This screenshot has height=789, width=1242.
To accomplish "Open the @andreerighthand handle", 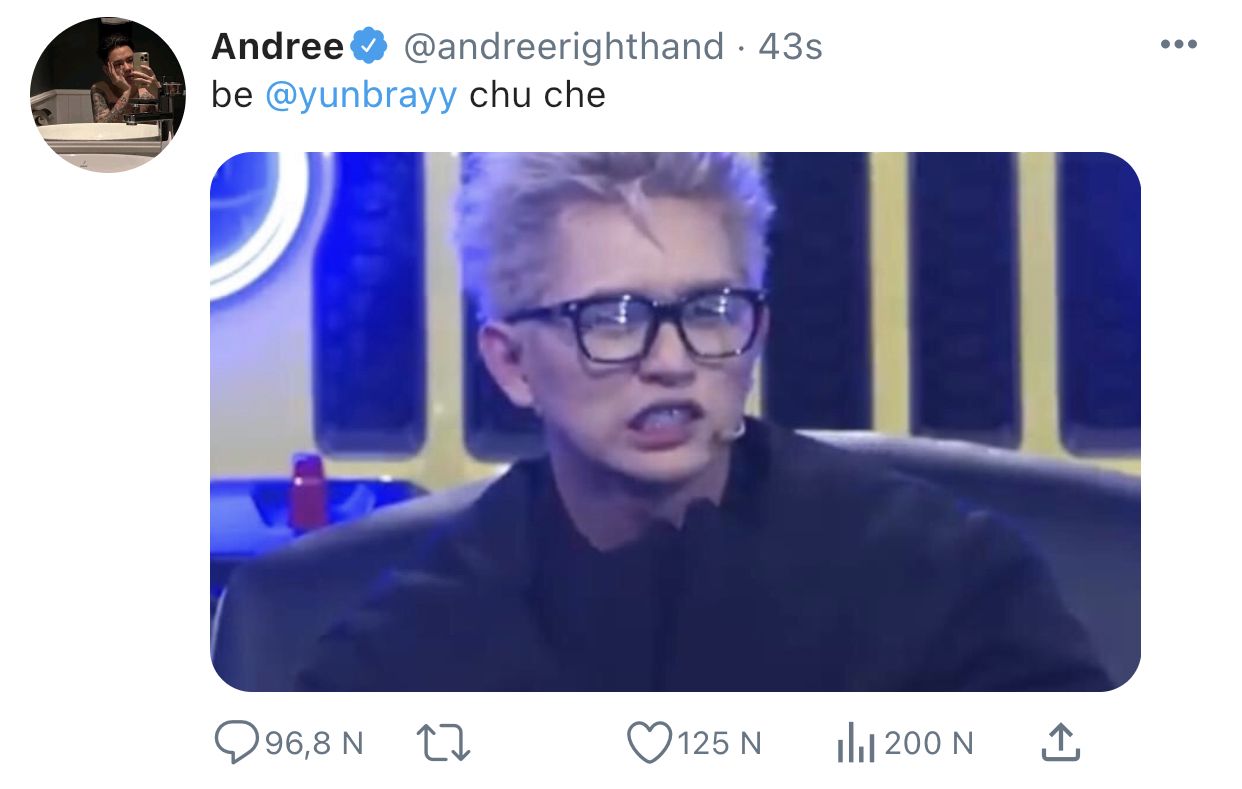I will [x=563, y=47].
